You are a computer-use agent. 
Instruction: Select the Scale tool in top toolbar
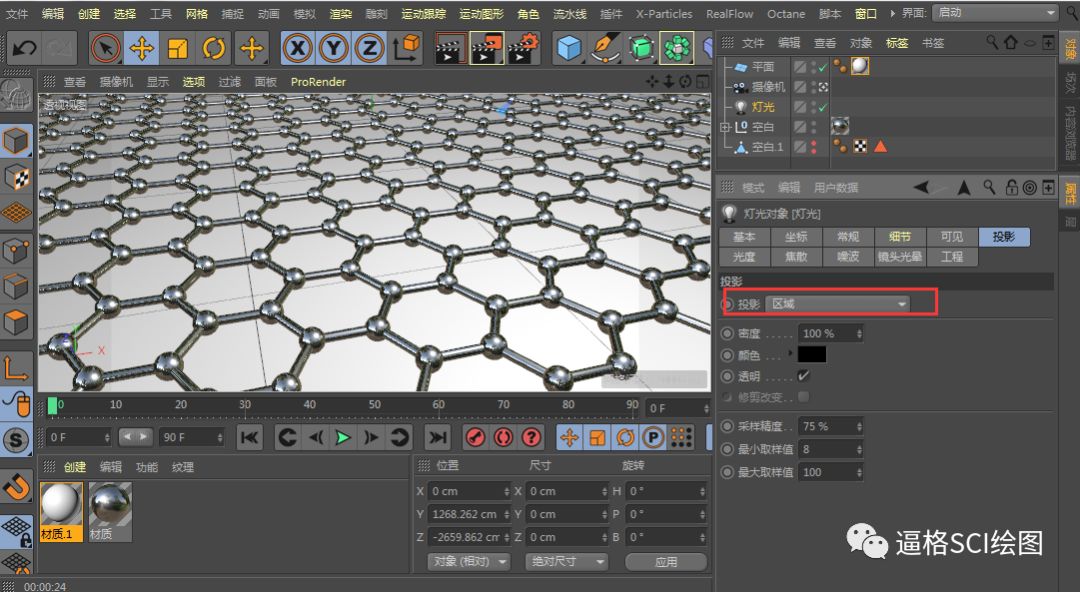(178, 48)
